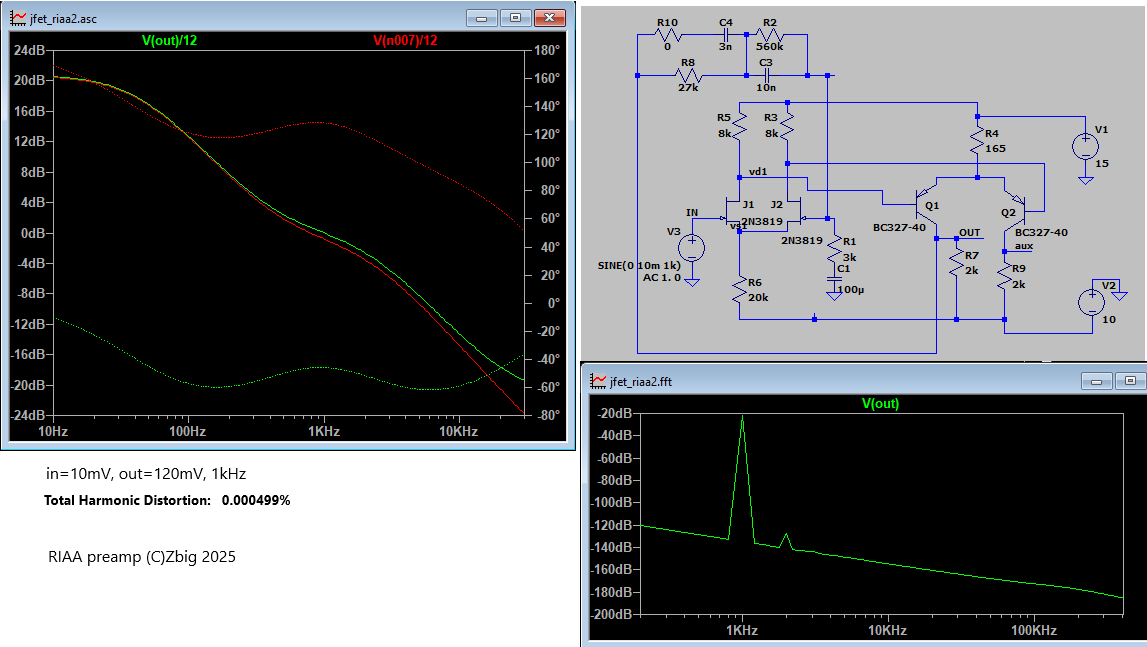Click the jfet_riaa2.asc window title
The width and height of the screenshot is (1147, 647).
64,19
